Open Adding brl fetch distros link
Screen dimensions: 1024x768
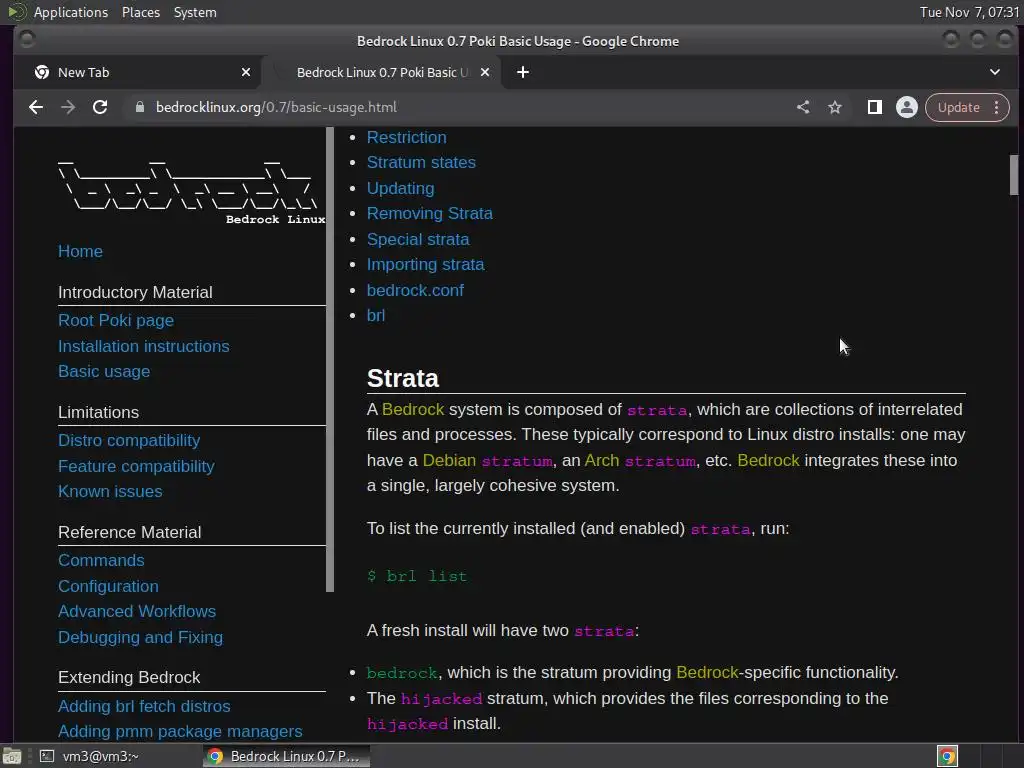click(x=144, y=707)
